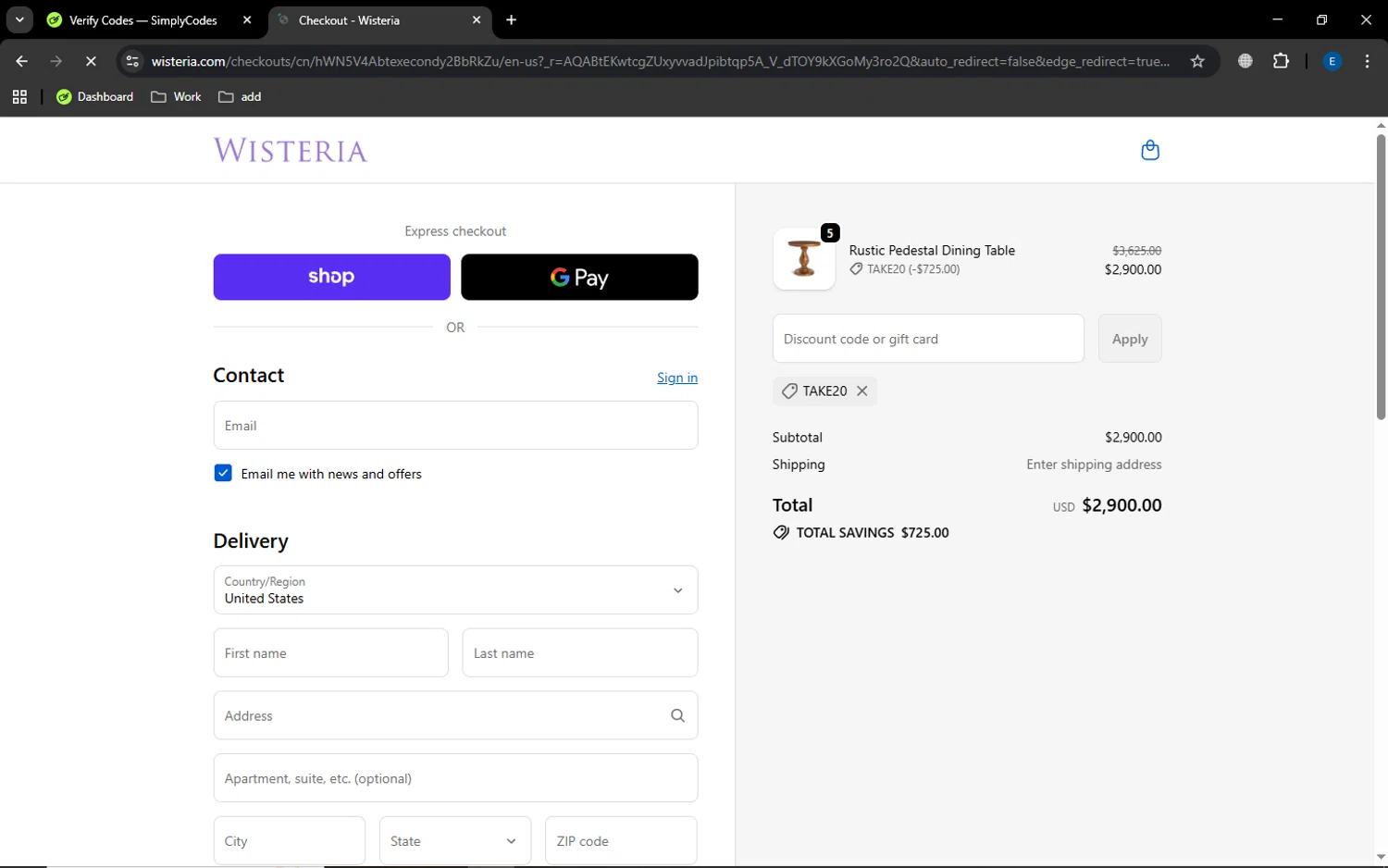Pay with Shop Pay button

click(331, 277)
